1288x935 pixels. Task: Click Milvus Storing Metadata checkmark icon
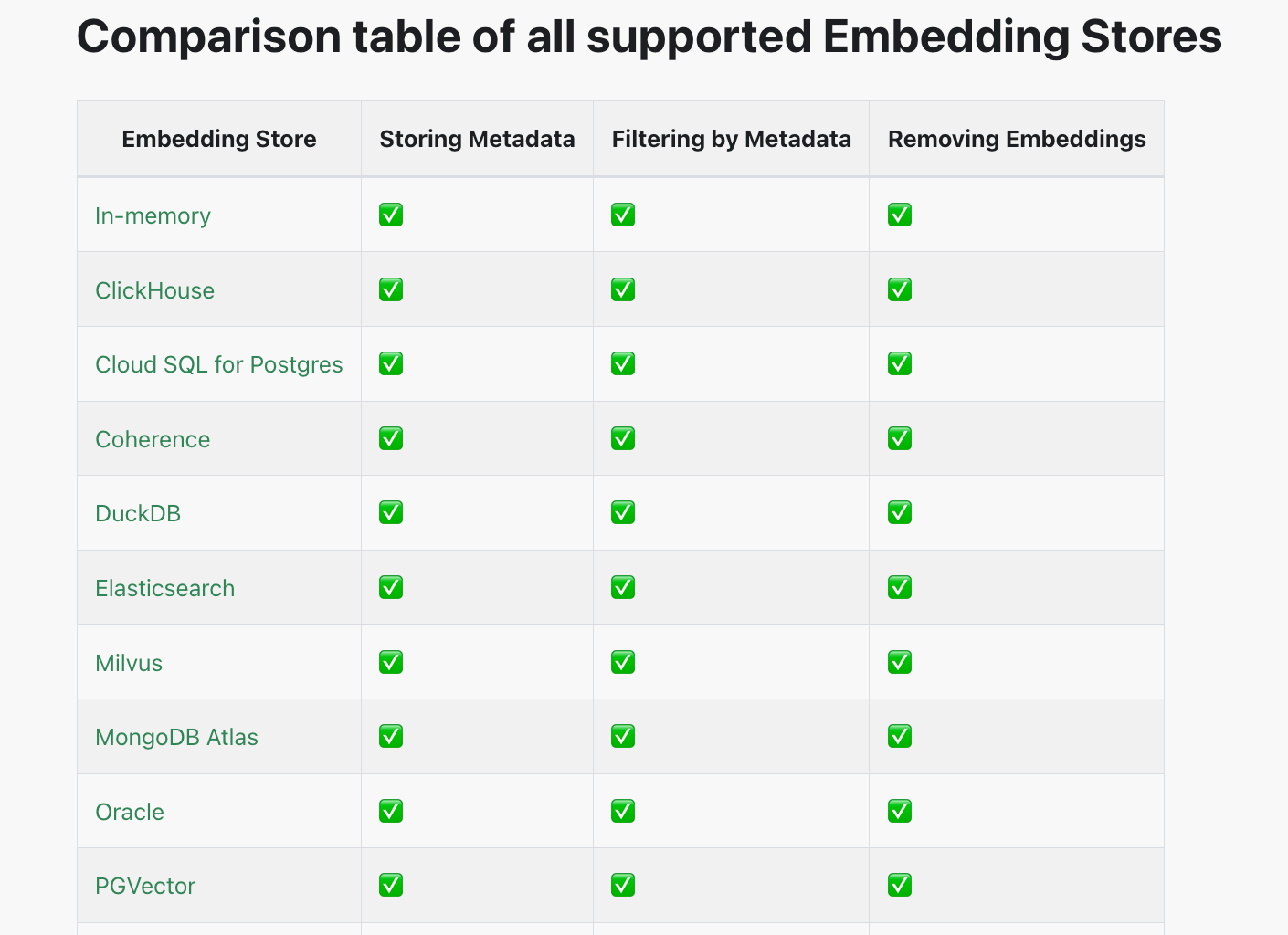391,662
